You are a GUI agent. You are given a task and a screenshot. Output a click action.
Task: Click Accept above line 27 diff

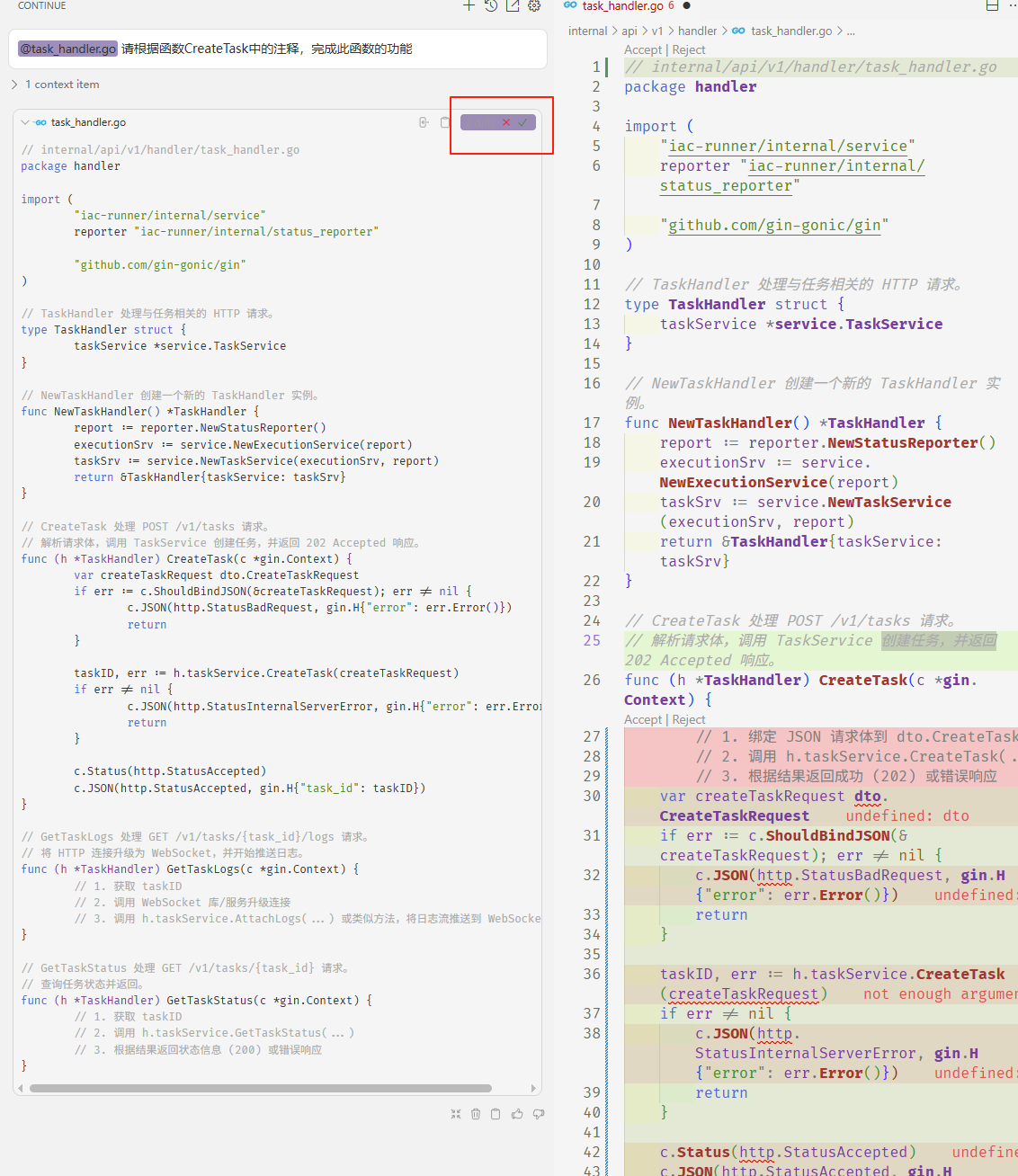click(643, 720)
